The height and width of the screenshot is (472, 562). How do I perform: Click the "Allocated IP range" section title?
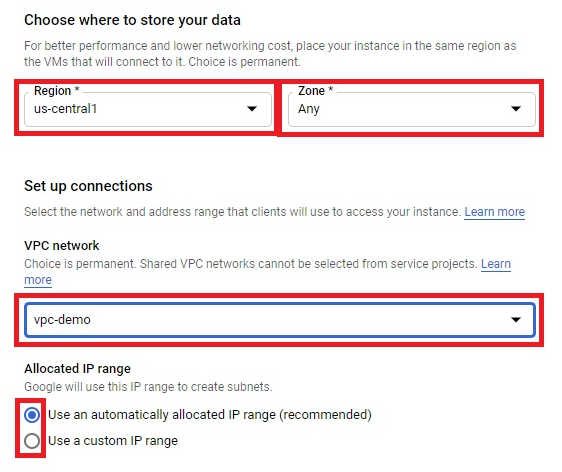77,369
